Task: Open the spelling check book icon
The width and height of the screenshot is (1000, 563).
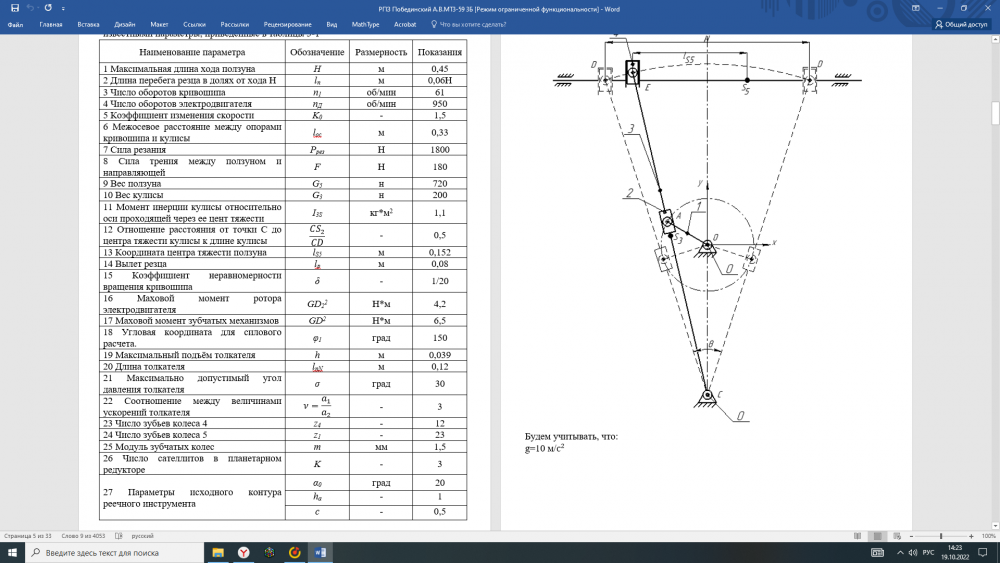Action: click(x=119, y=536)
